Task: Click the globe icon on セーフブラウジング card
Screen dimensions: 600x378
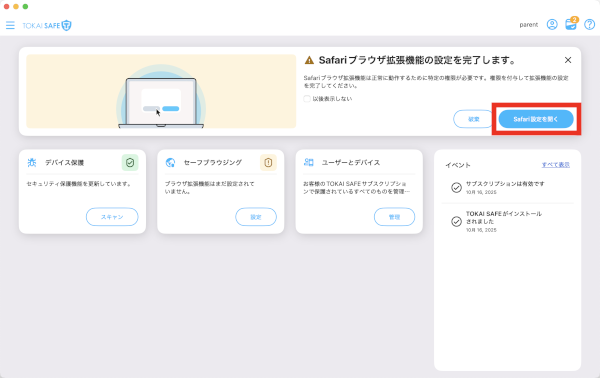Action: 170,162
